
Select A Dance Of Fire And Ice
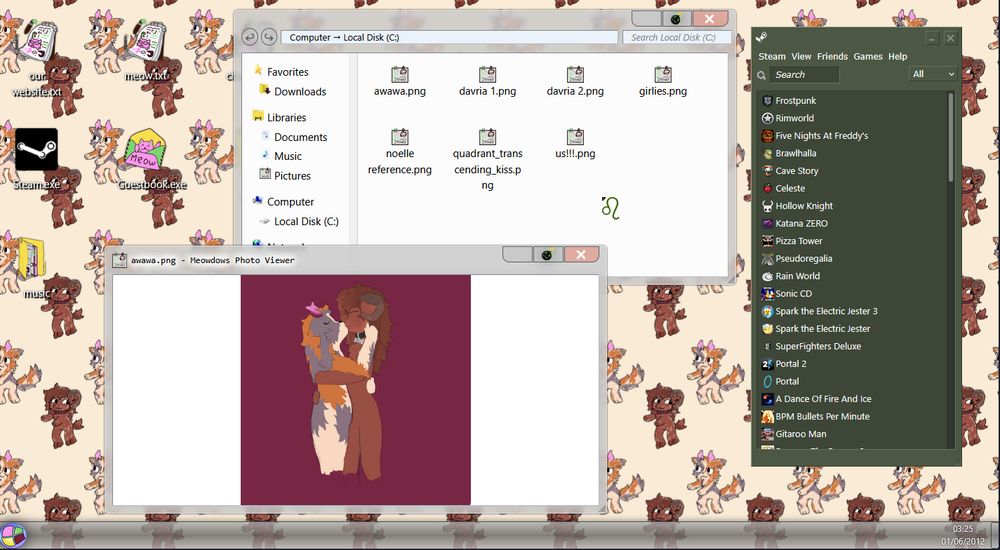[x=823, y=399]
